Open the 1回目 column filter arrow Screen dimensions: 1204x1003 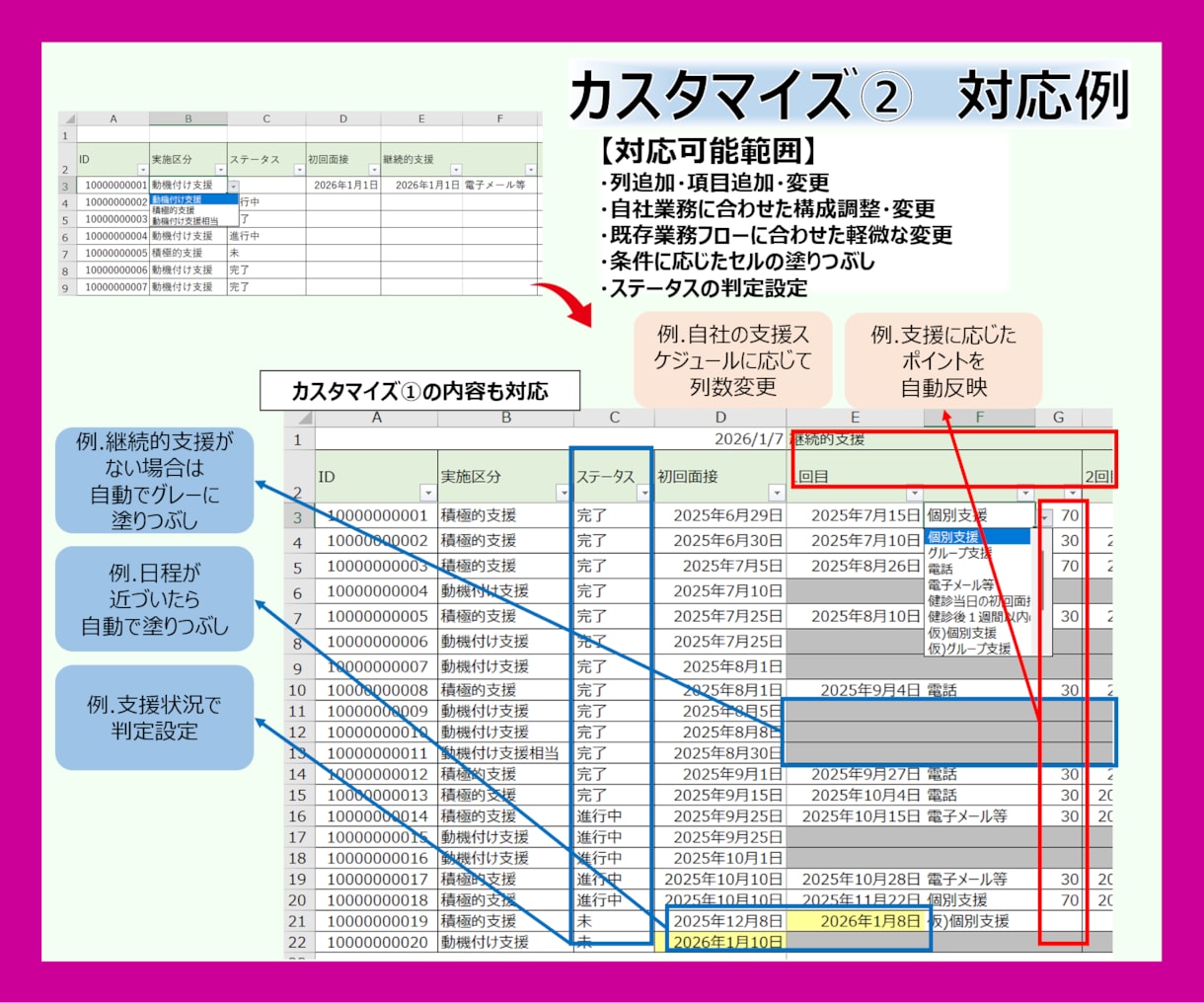(x=914, y=493)
